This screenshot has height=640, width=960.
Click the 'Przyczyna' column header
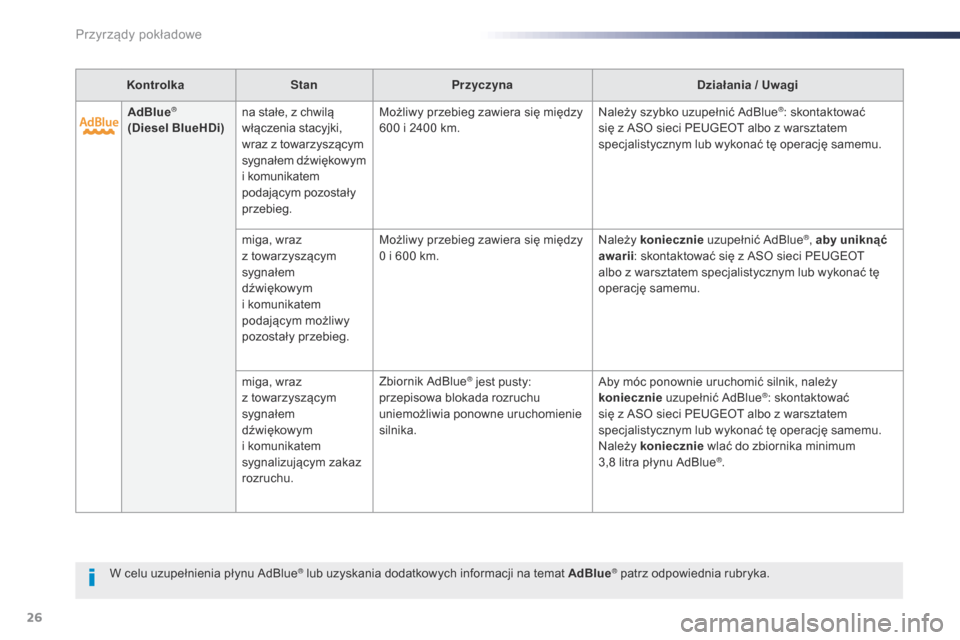tap(482, 85)
